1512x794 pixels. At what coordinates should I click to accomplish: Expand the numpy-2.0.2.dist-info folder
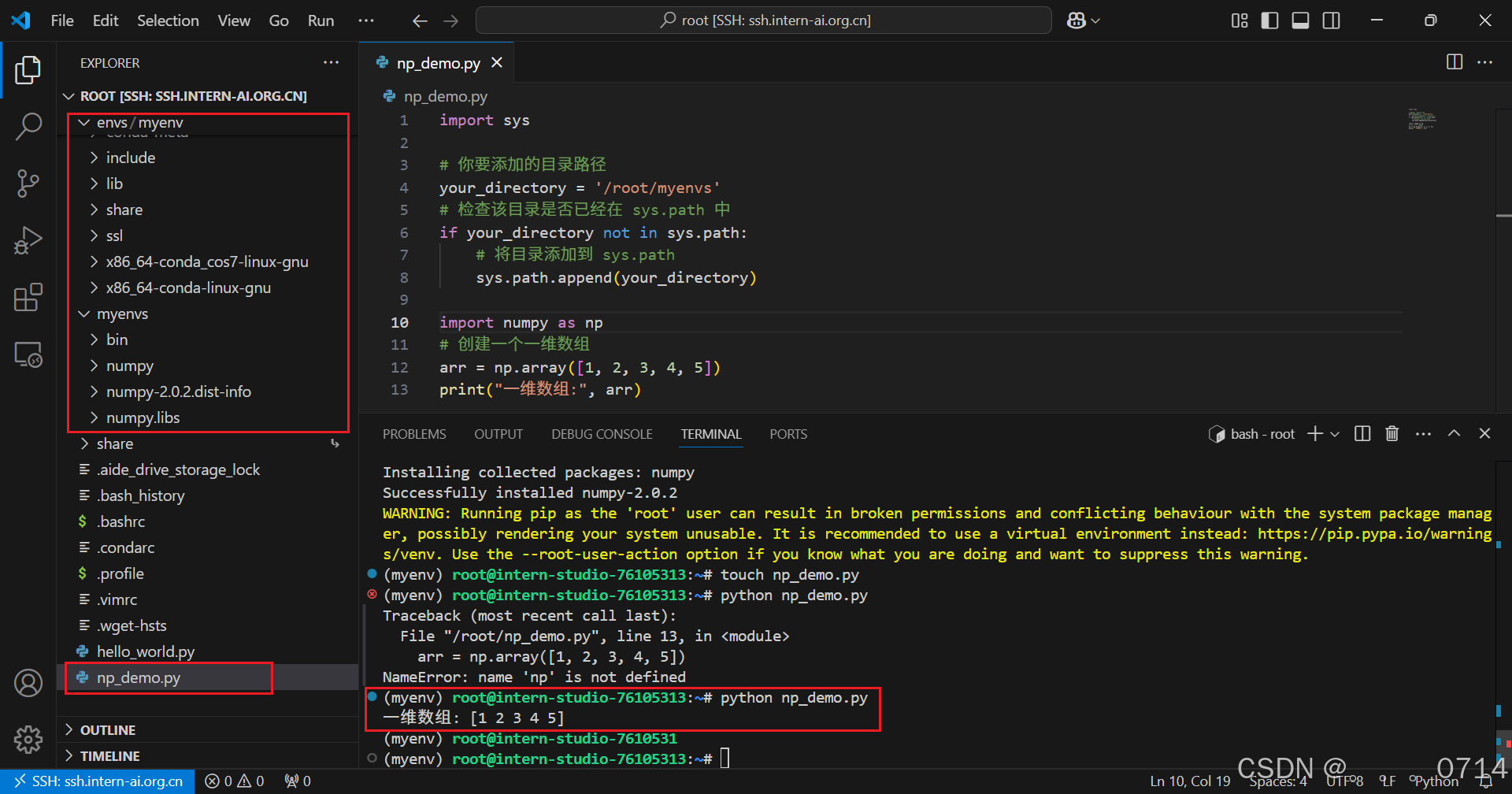(209, 391)
